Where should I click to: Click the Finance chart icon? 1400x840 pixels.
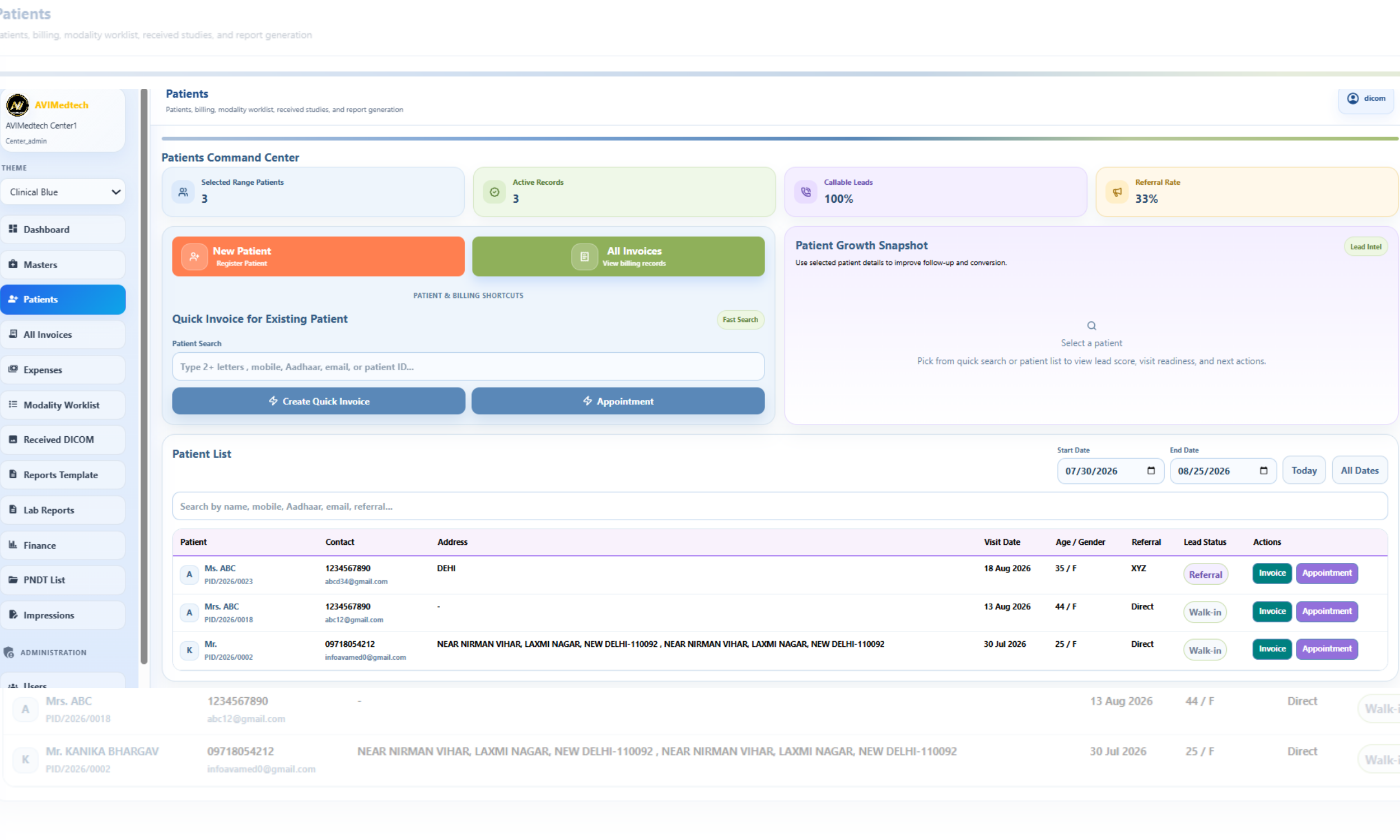pos(13,544)
